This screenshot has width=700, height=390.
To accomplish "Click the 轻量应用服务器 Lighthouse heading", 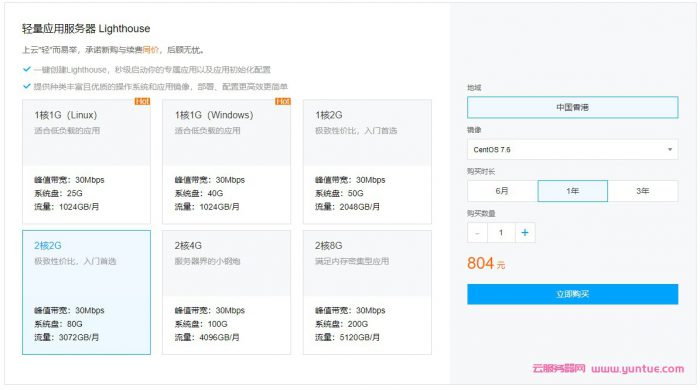I will (x=86, y=29).
